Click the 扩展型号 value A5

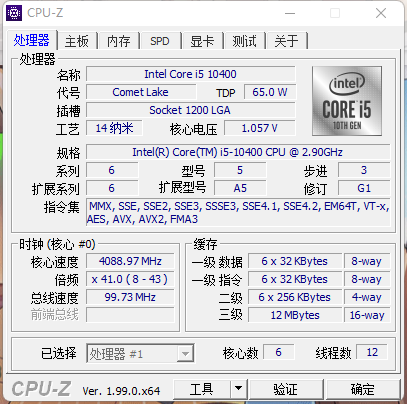[240, 188]
